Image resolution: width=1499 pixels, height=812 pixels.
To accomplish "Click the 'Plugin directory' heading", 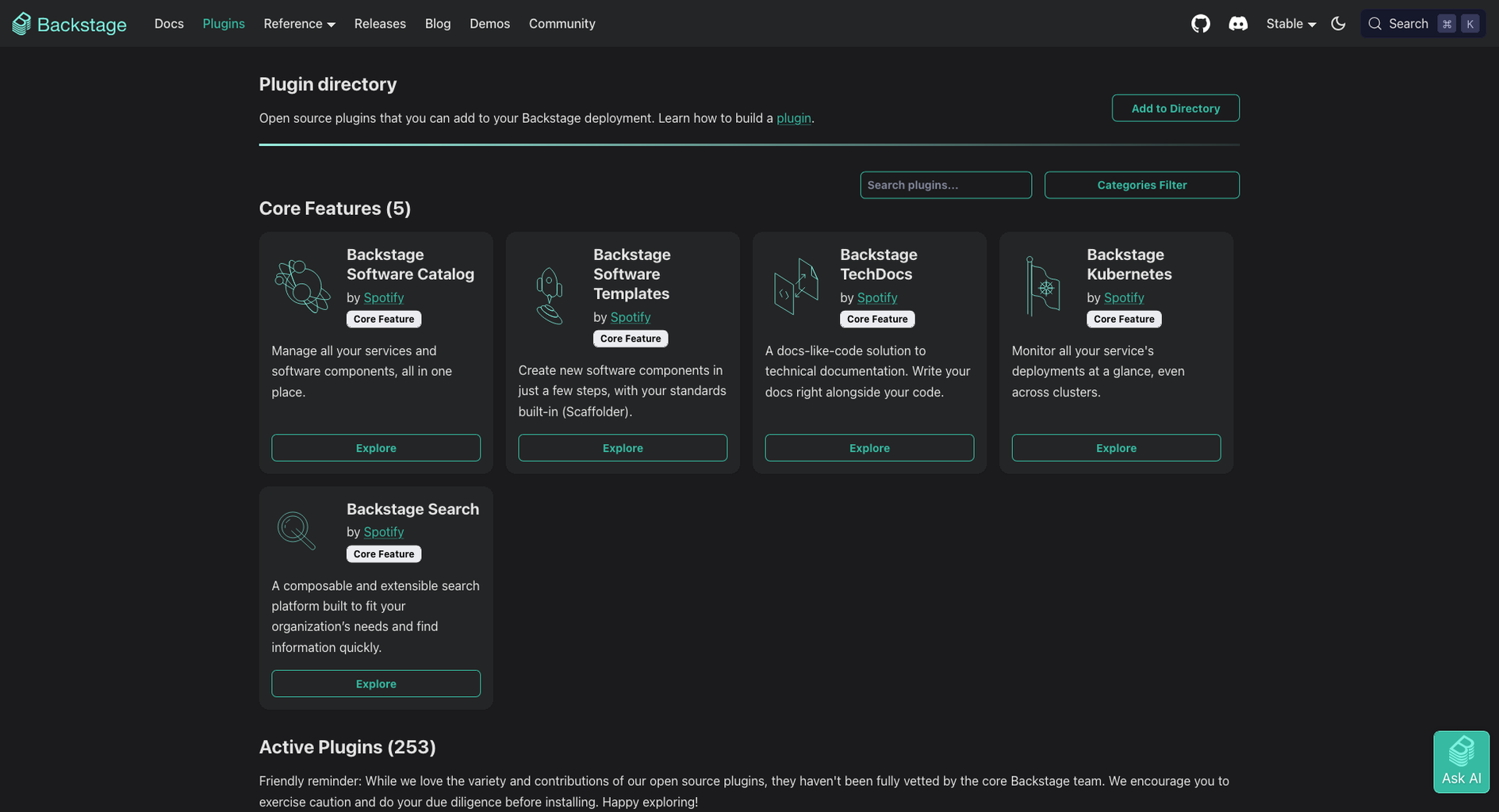I will pyautogui.click(x=328, y=84).
